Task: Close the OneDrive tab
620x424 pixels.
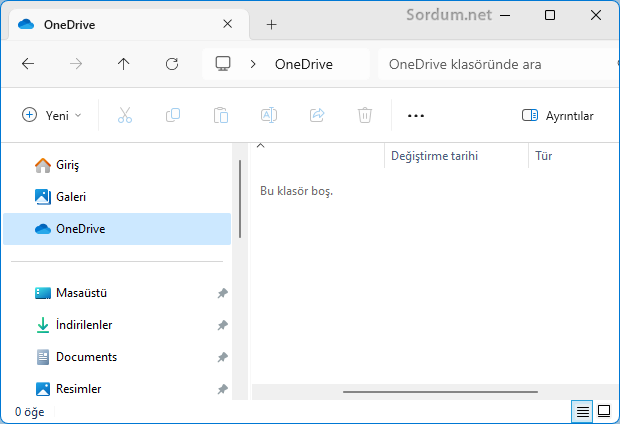Action: tap(227, 24)
